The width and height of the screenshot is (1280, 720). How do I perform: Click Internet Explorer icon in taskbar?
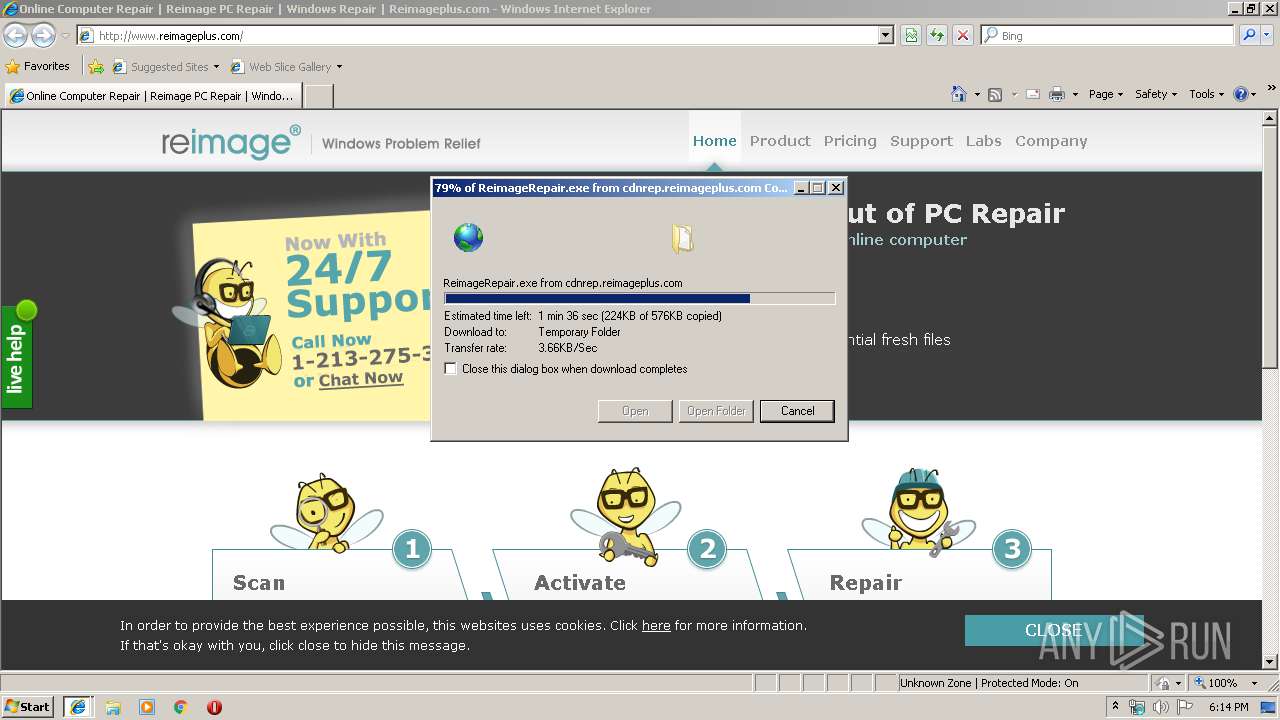[x=78, y=707]
